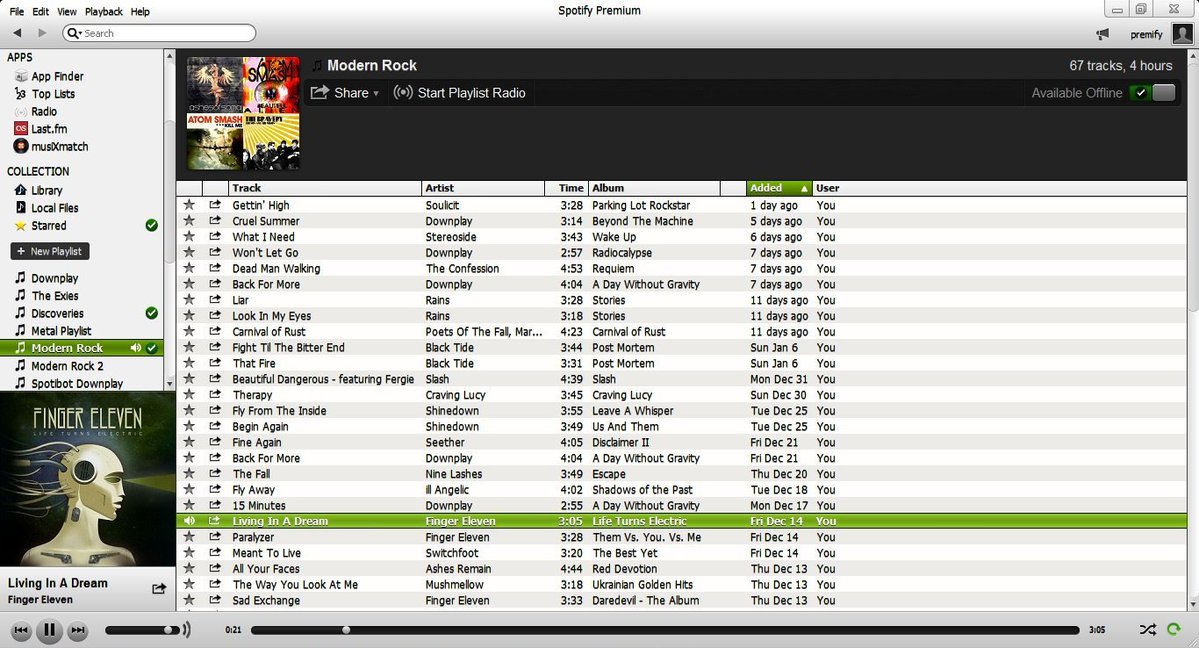Sort by Track column header

pos(325,188)
